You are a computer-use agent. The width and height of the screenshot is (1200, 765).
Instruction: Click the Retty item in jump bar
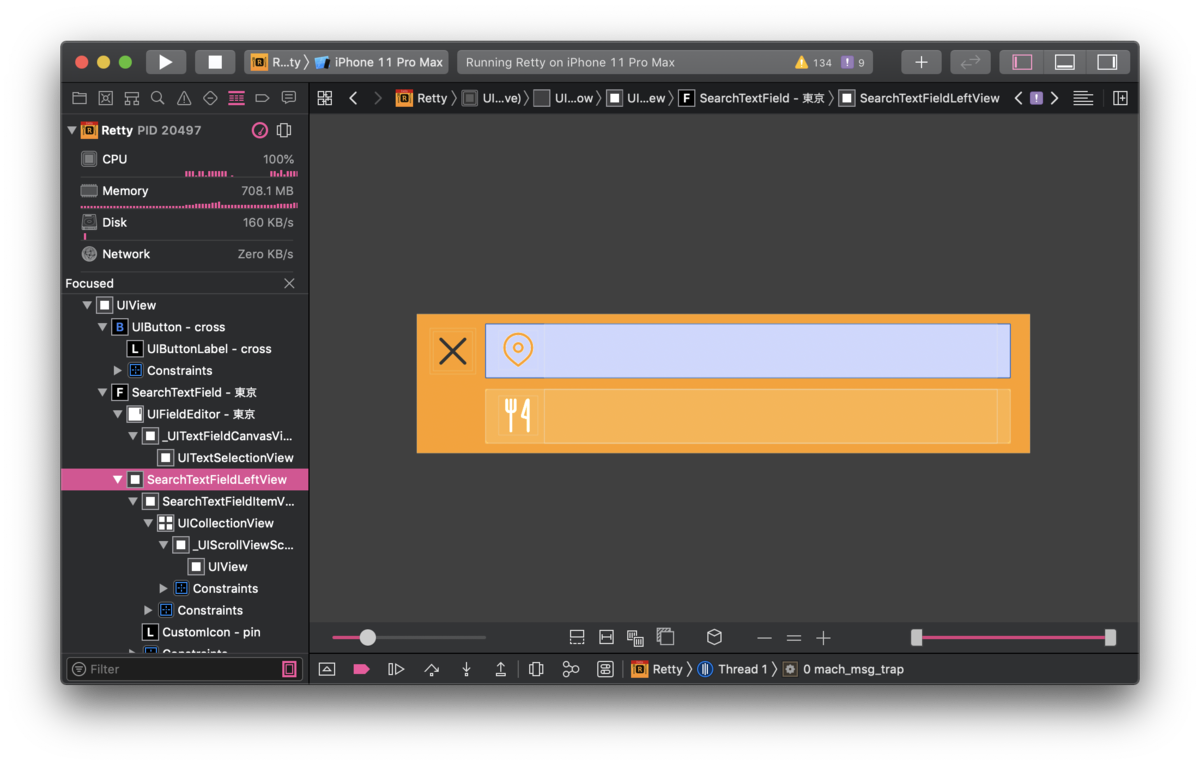click(422, 98)
